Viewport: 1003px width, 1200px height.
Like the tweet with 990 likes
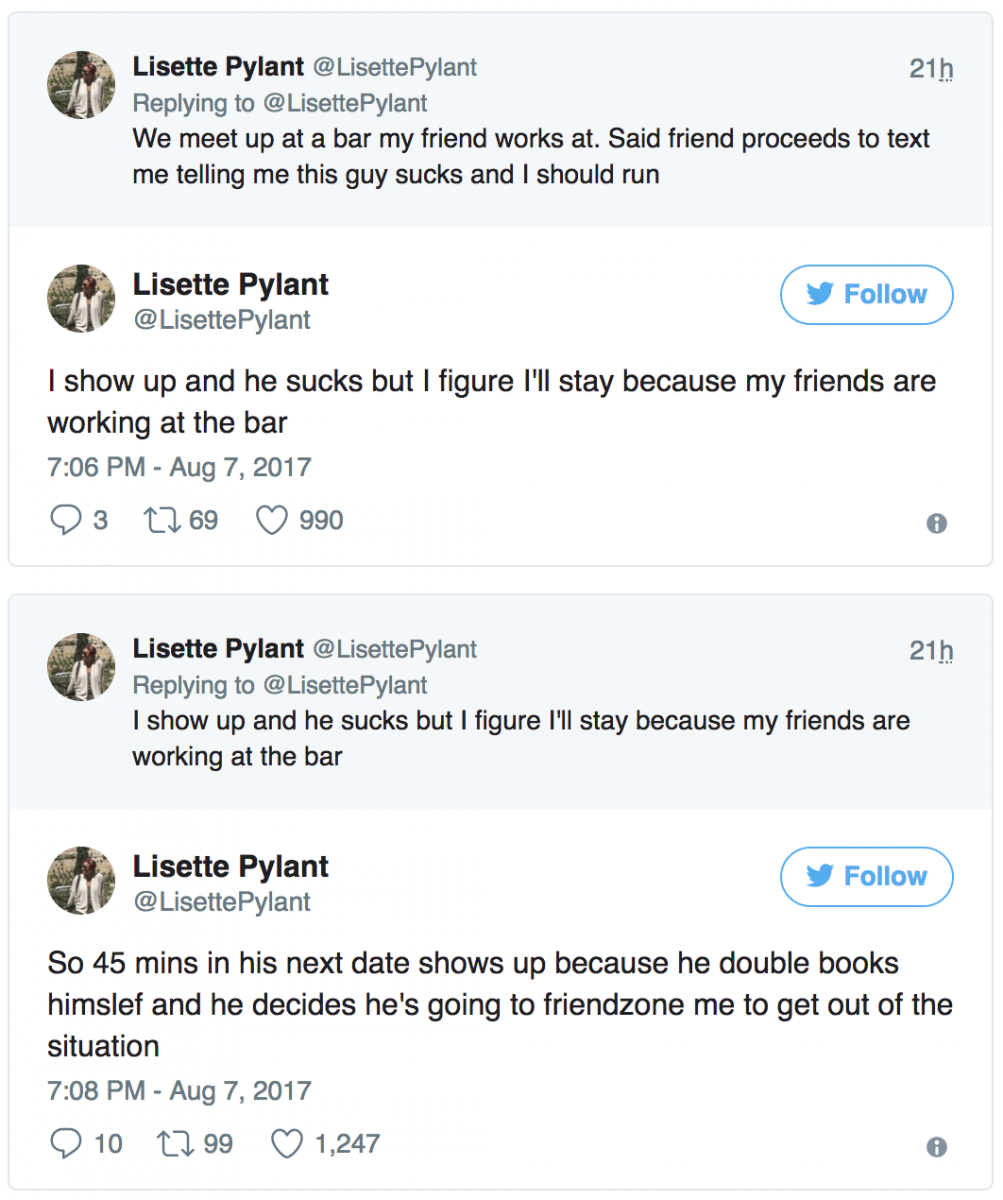click(272, 521)
